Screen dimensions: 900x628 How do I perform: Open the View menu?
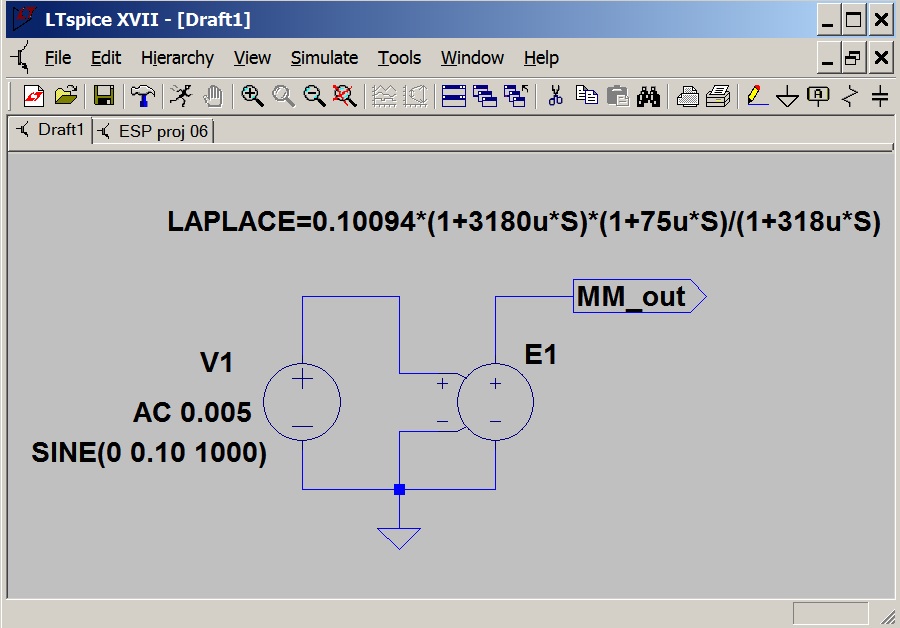pyautogui.click(x=252, y=58)
